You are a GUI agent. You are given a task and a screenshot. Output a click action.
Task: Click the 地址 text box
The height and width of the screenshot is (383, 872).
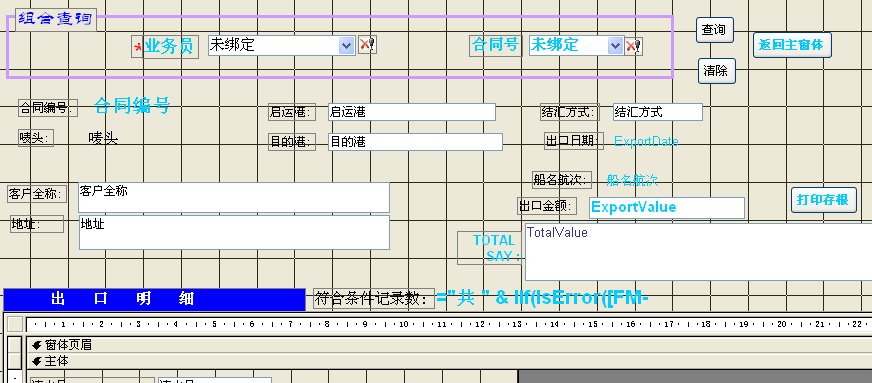234,232
